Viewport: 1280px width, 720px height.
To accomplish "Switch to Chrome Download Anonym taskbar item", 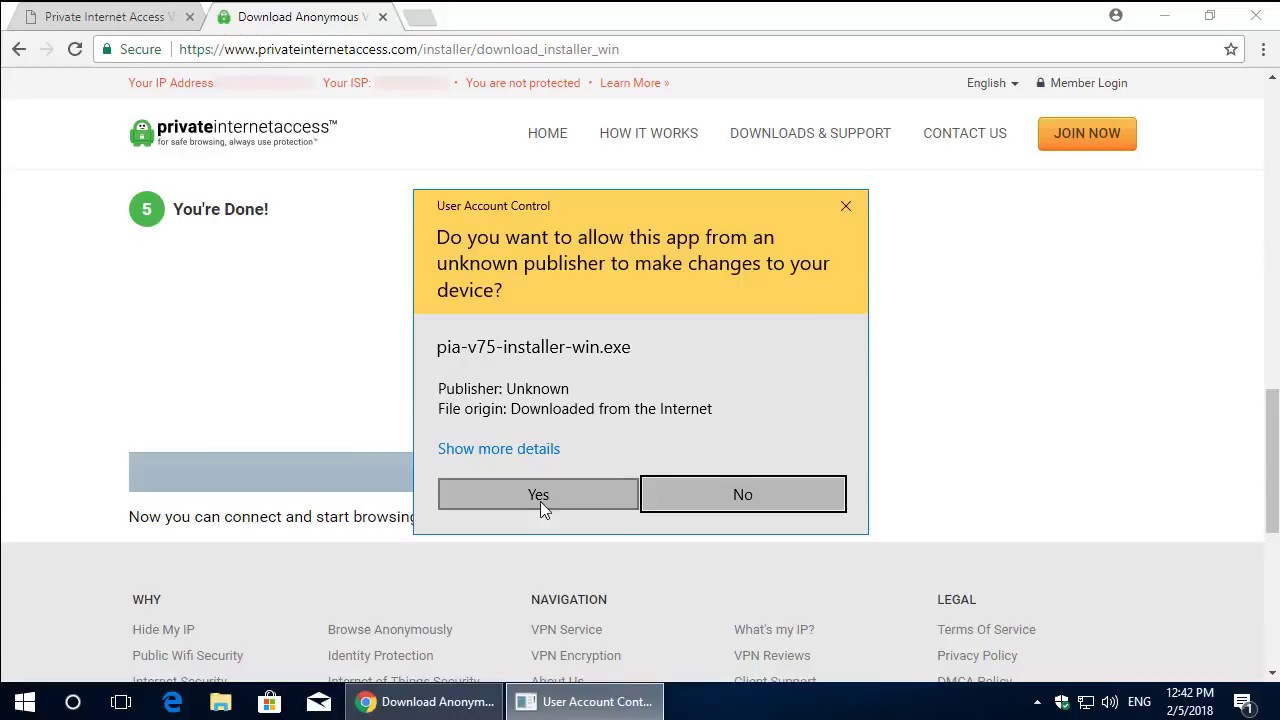I will click(426, 702).
